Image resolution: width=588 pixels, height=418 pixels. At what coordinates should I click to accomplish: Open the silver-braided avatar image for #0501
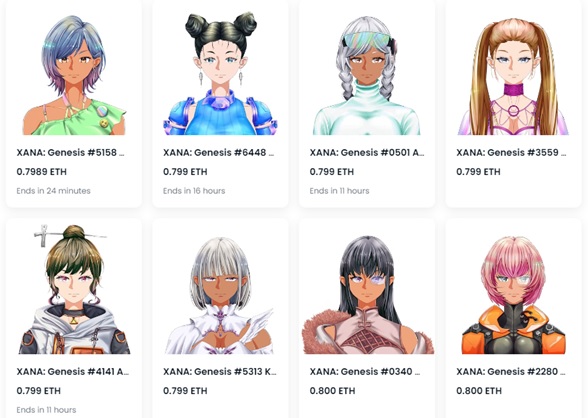367,74
